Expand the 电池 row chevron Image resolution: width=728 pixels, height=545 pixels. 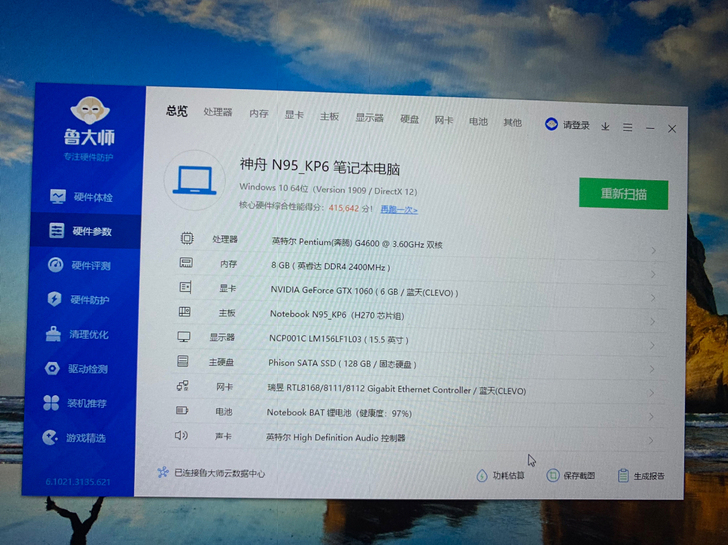pyautogui.click(x=651, y=417)
